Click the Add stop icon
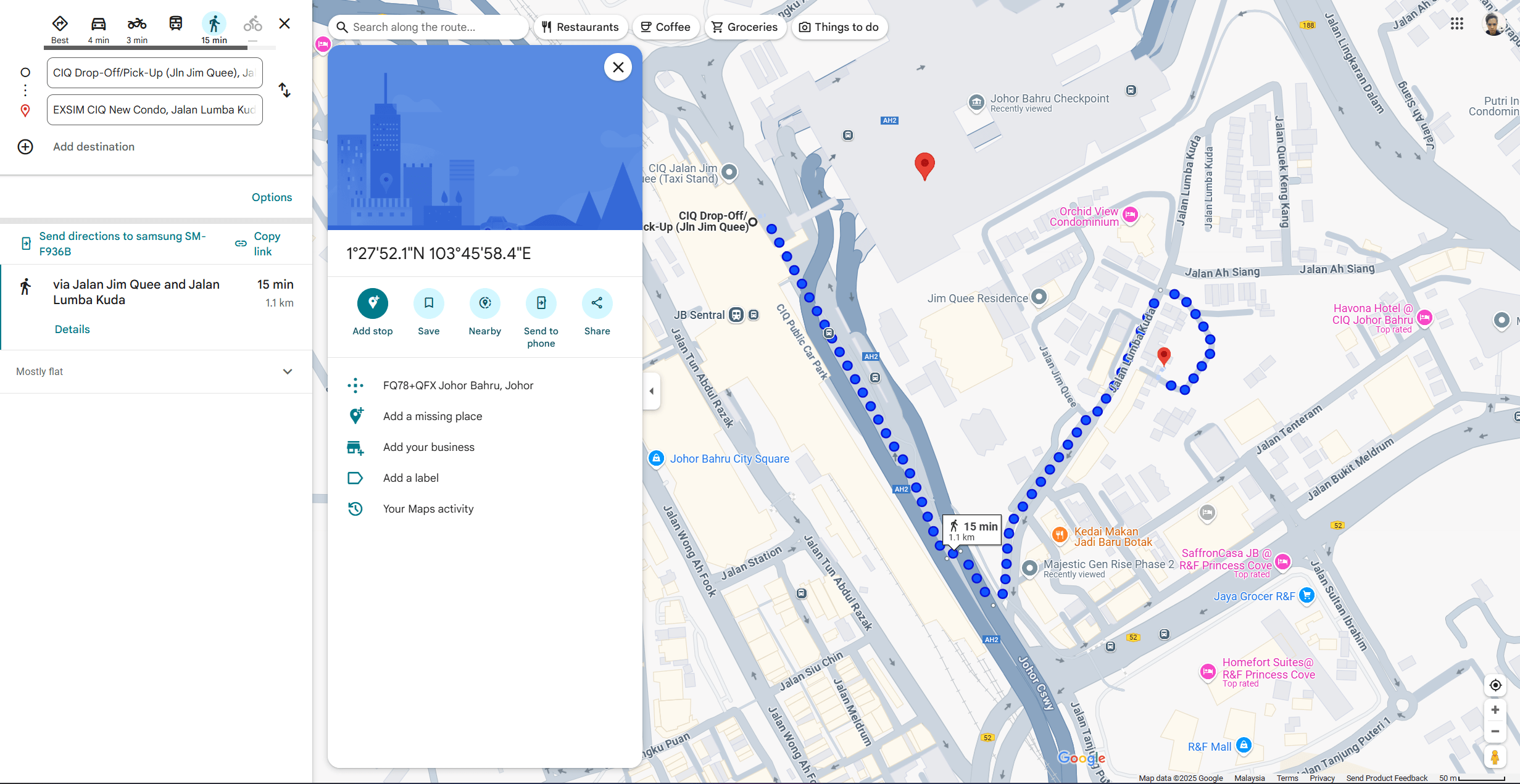 373,303
